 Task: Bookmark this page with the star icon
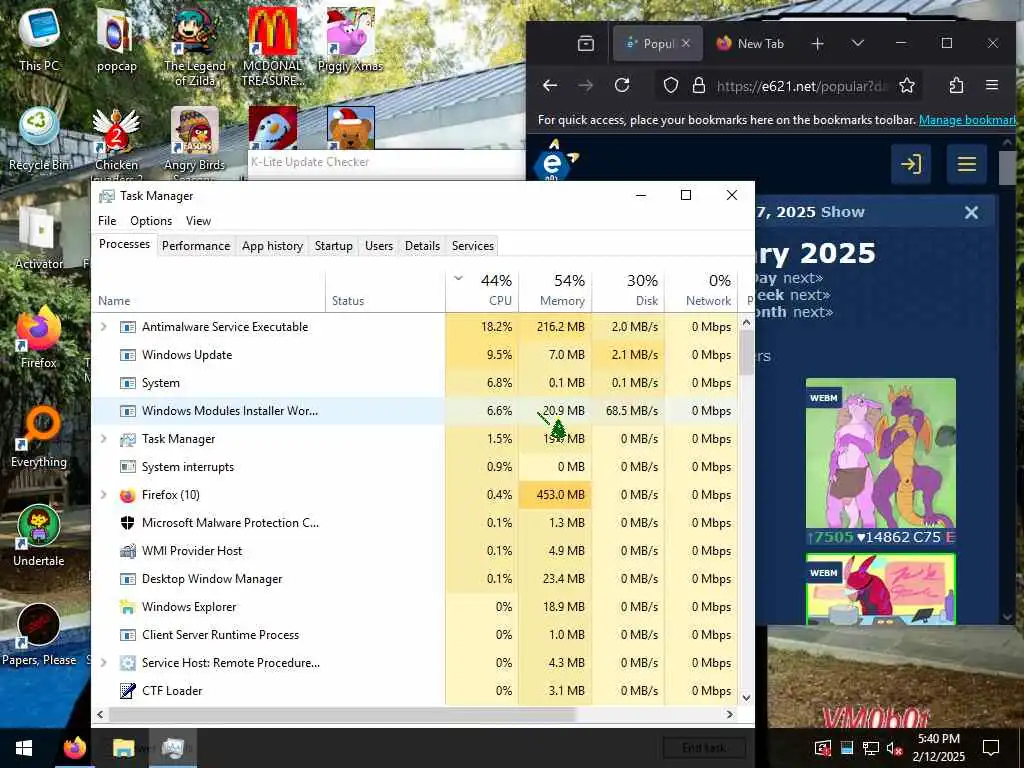[x=906, y=85]
